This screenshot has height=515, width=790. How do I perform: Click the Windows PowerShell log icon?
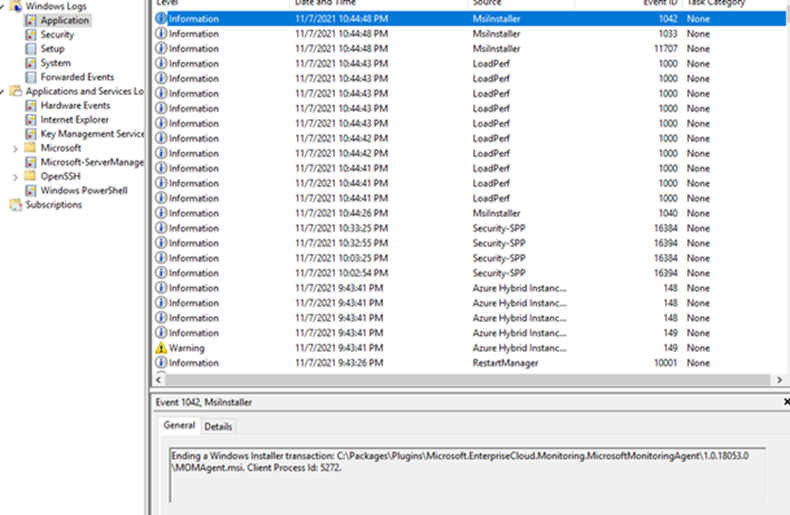click(31, 191)
